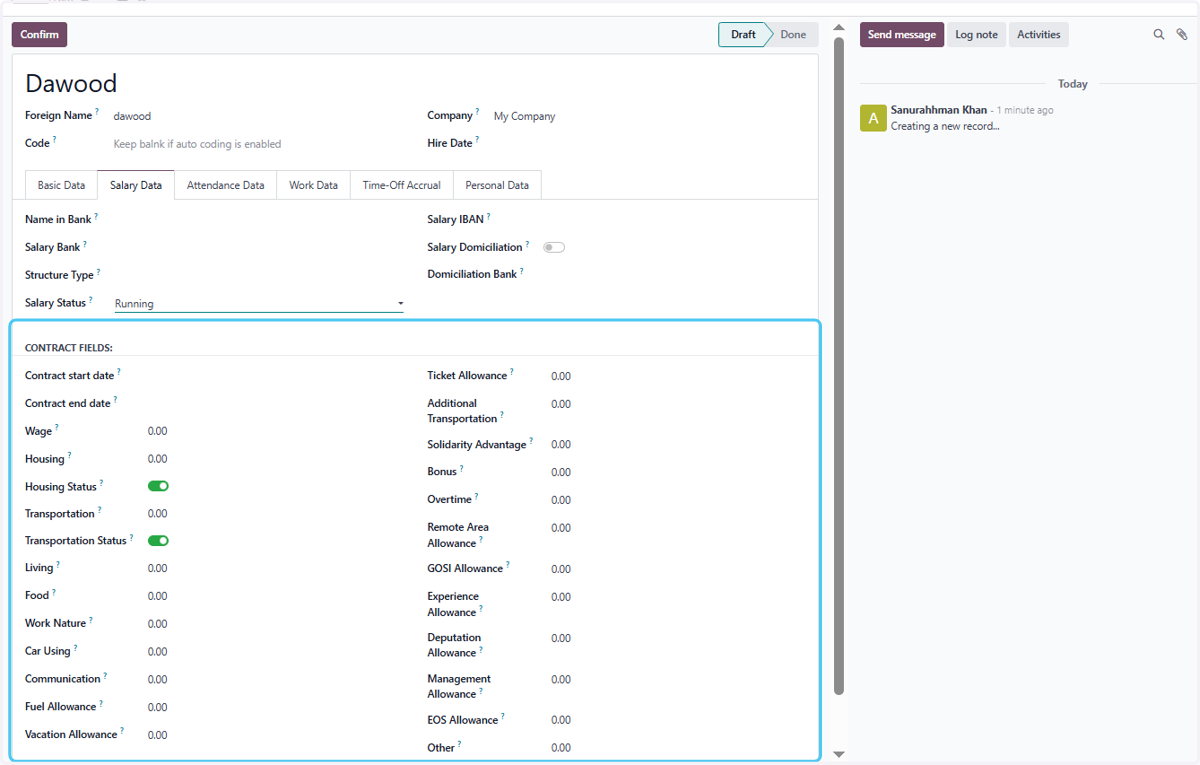The image size is (1200, 765).
Task: Click the Housing amount field
Action: click(x=275, y=459)
